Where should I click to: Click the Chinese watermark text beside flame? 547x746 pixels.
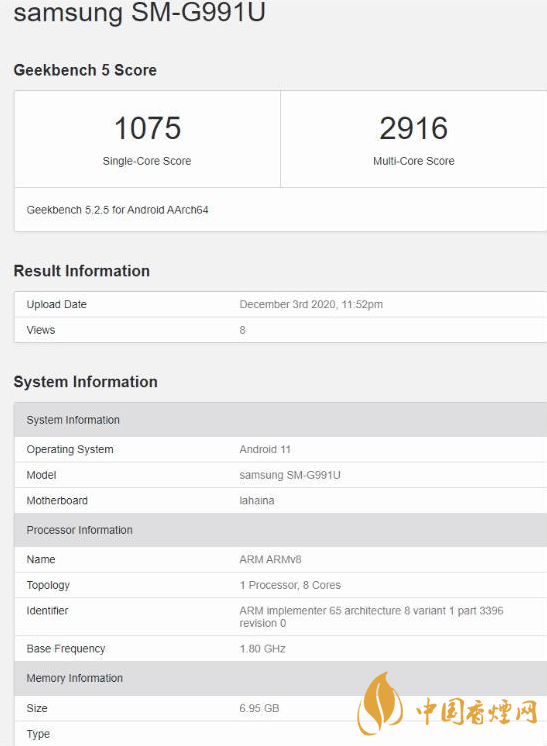pyautogui.click(x=477, y=712)
